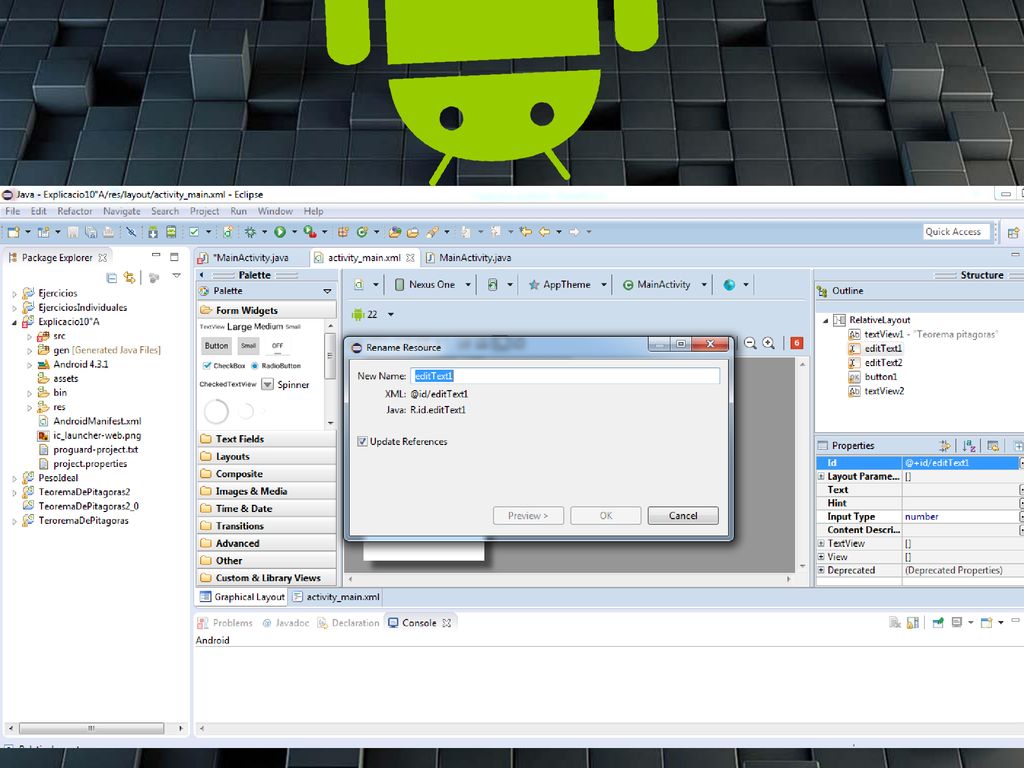Viewport: 1024px width, 768px height.
Task: Select button1 in the Outline
Action: tap(873, 377)
